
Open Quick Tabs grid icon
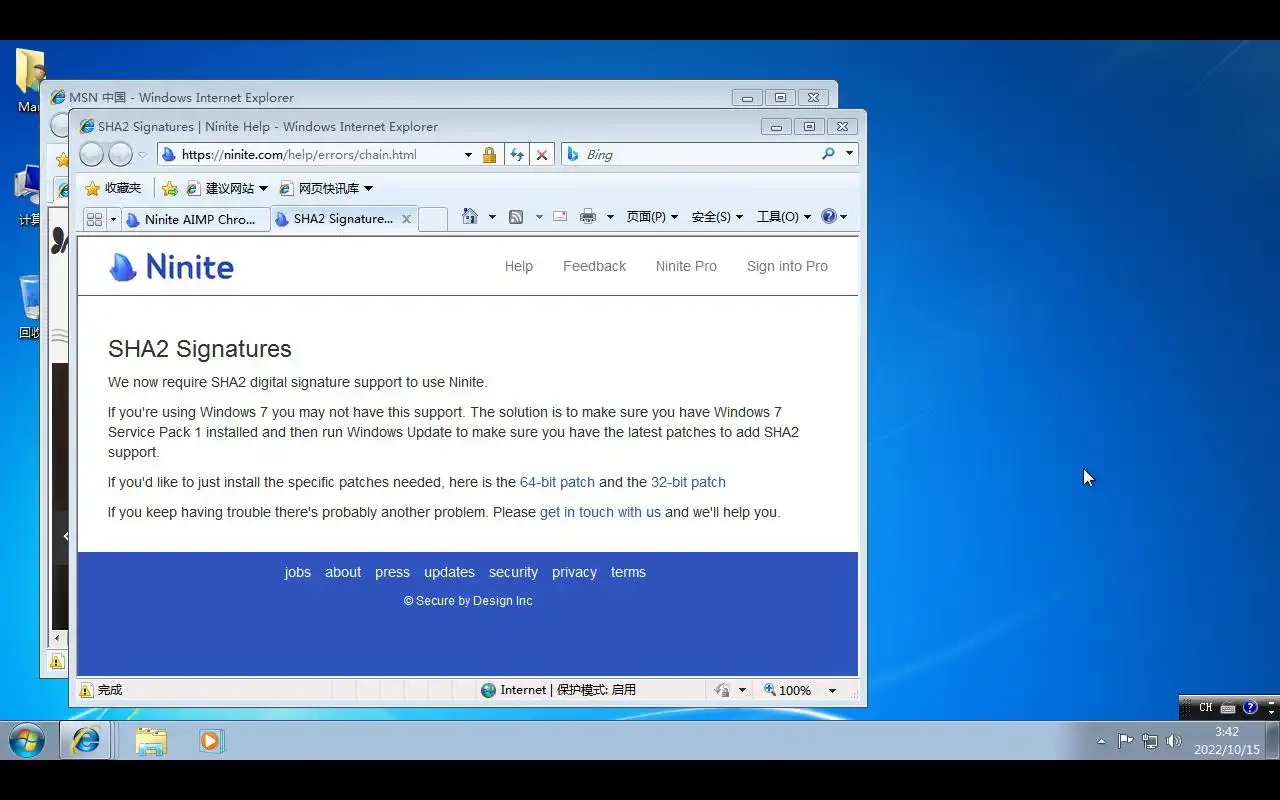(x=95, y=219)
